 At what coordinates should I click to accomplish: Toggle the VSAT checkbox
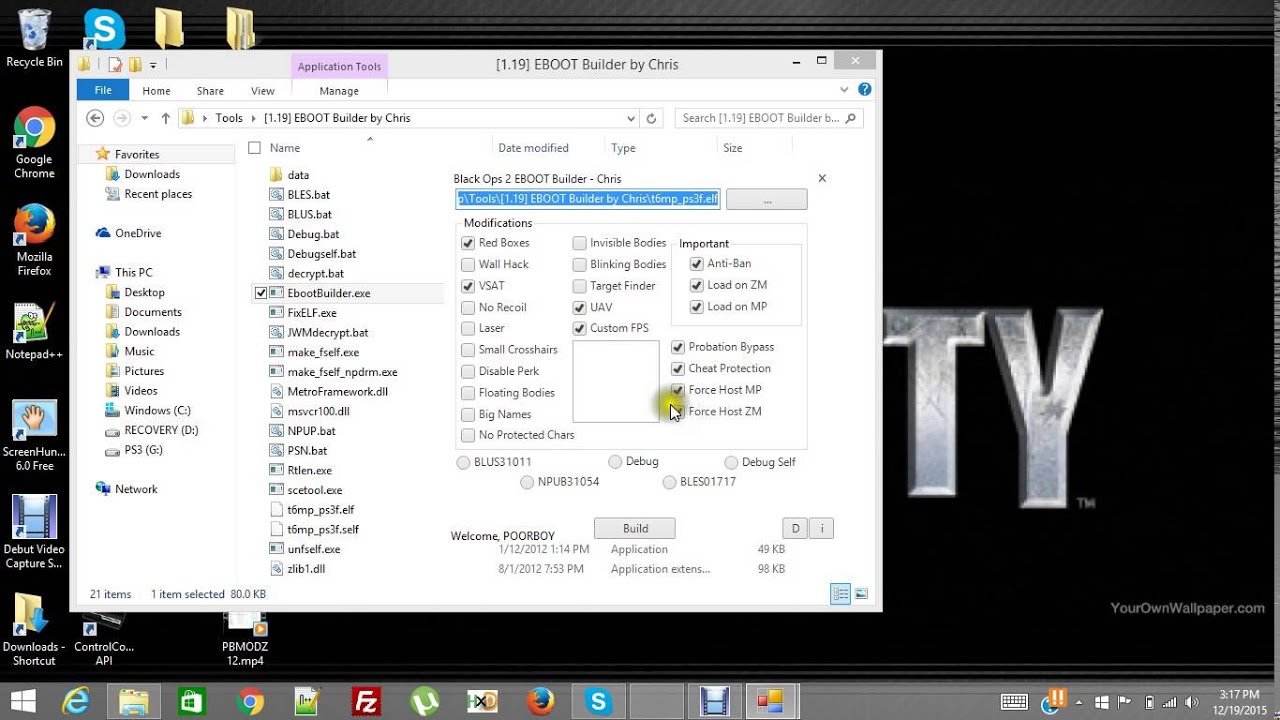click(x=468, y=286)
